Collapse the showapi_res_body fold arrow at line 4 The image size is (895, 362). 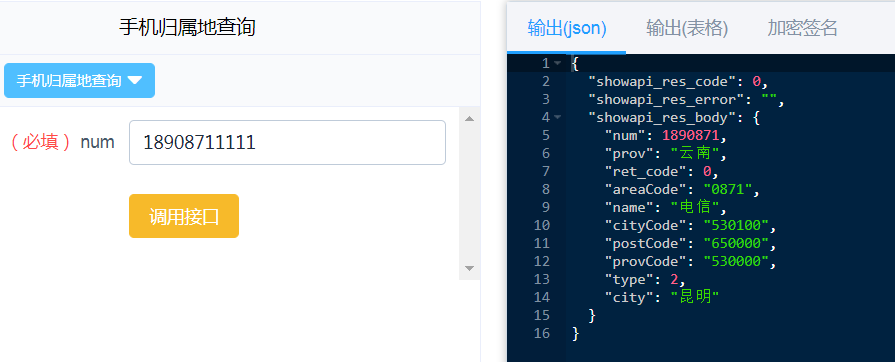pos(558,118)
